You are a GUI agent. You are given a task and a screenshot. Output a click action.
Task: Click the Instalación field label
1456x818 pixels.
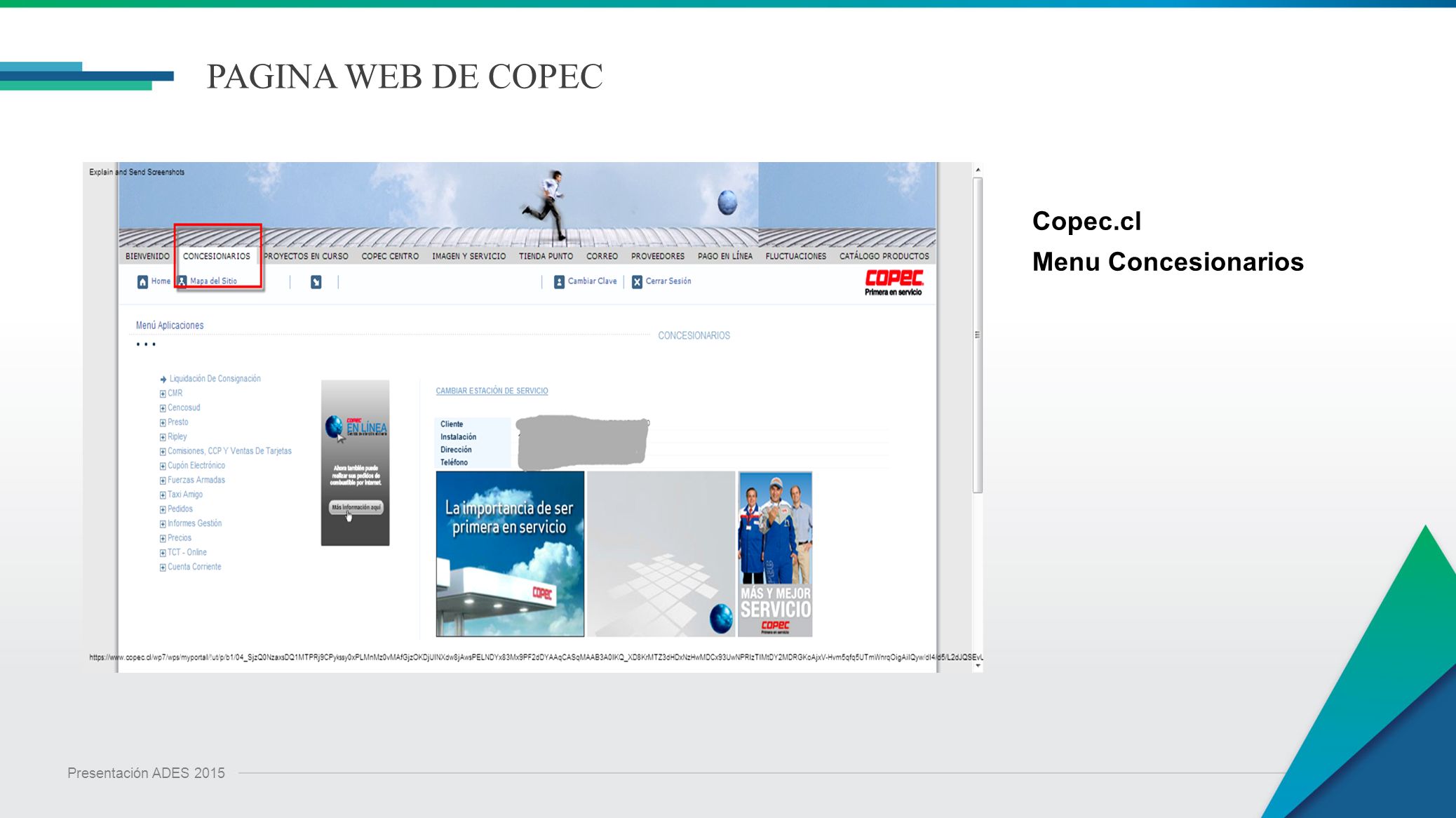[458, 437]
